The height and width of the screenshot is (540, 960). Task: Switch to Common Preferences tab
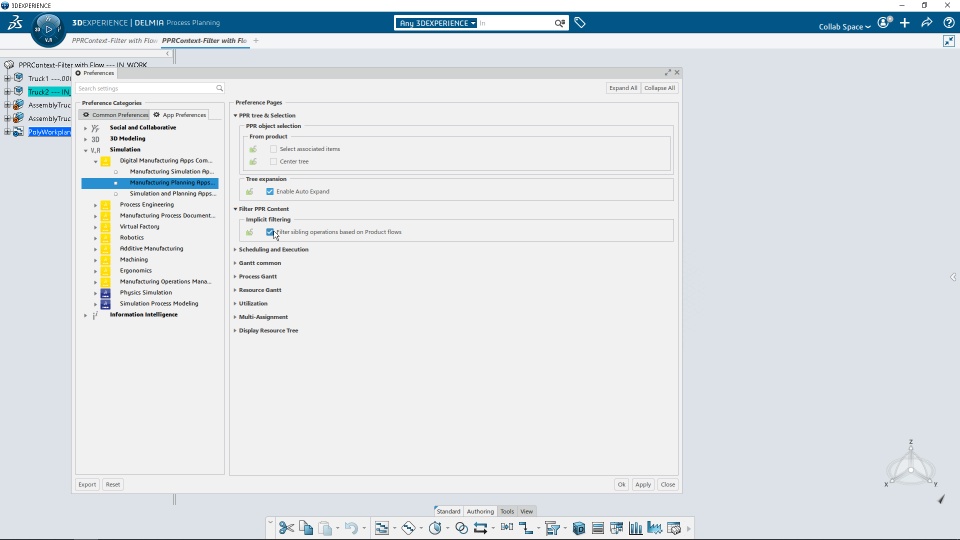click(115, 114)
